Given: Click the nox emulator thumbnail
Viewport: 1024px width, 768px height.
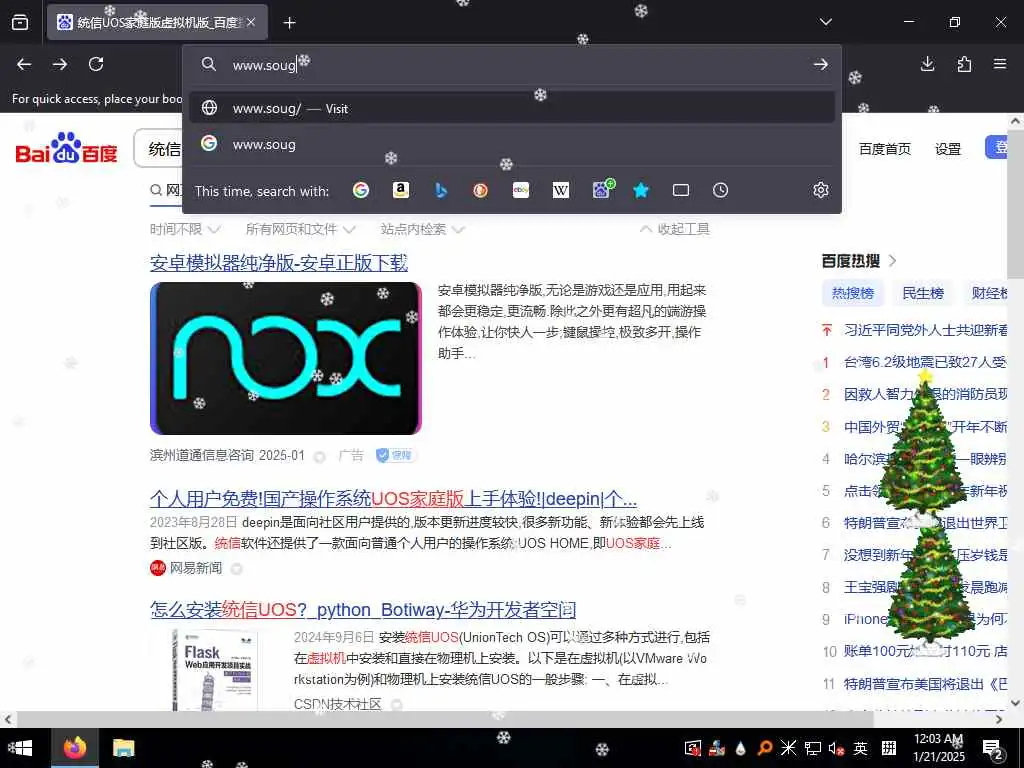Looking at the screenshot, I should 285,358.
